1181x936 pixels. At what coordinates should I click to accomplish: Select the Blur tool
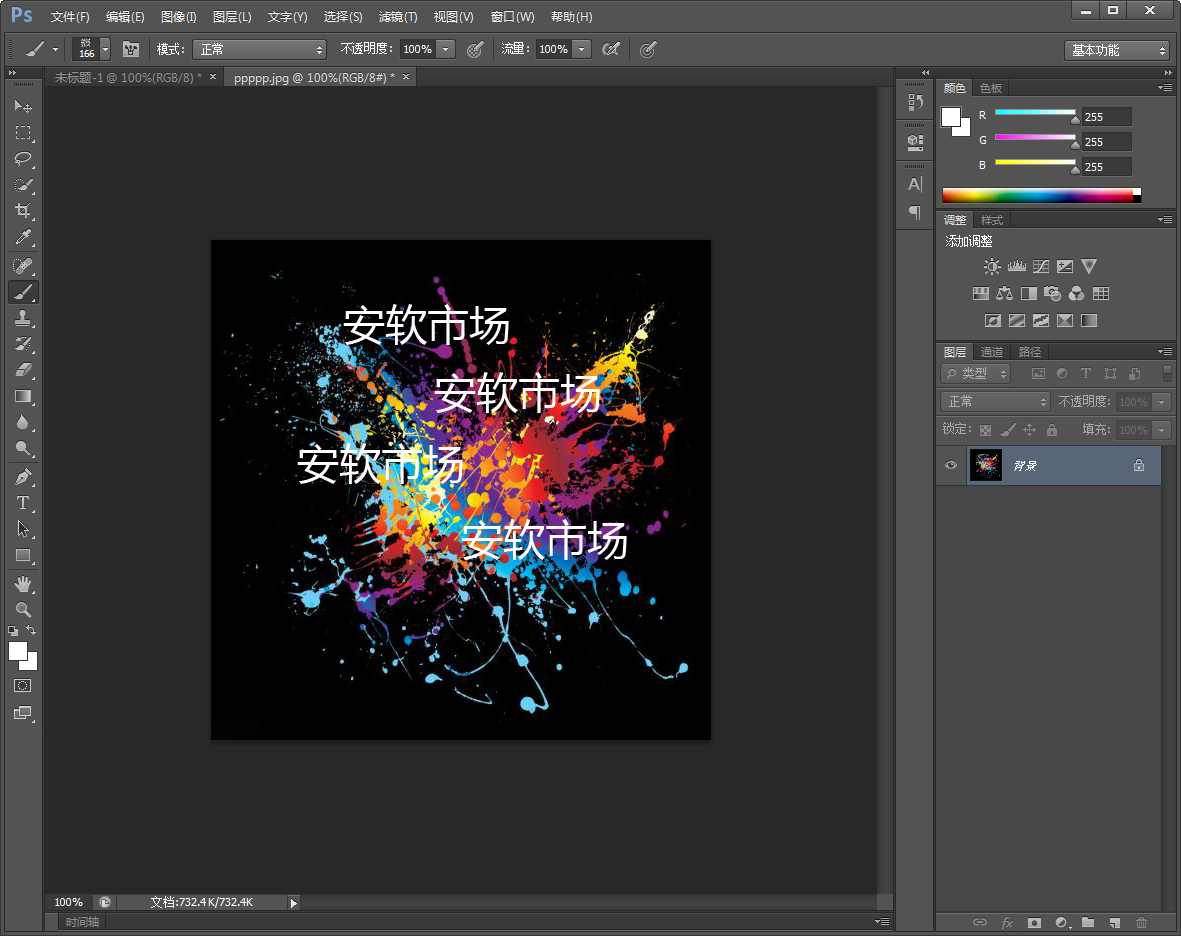tap(23, 422)
